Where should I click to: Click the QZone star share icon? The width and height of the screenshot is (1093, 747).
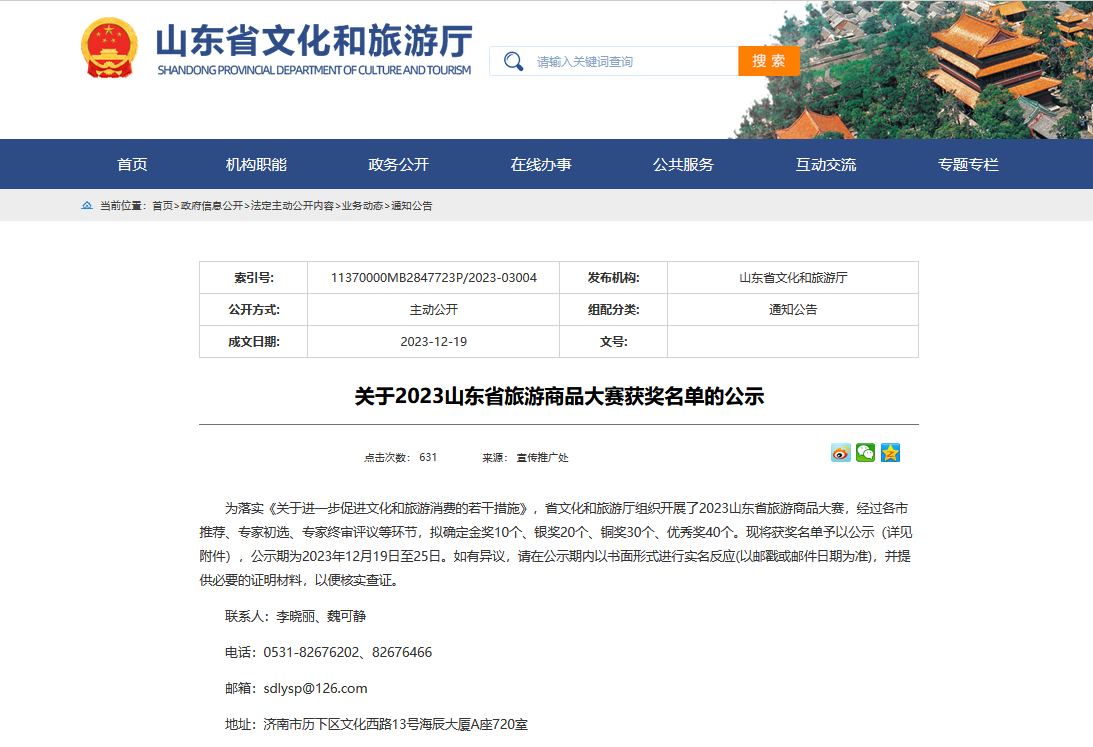click(x=890, y=453)
